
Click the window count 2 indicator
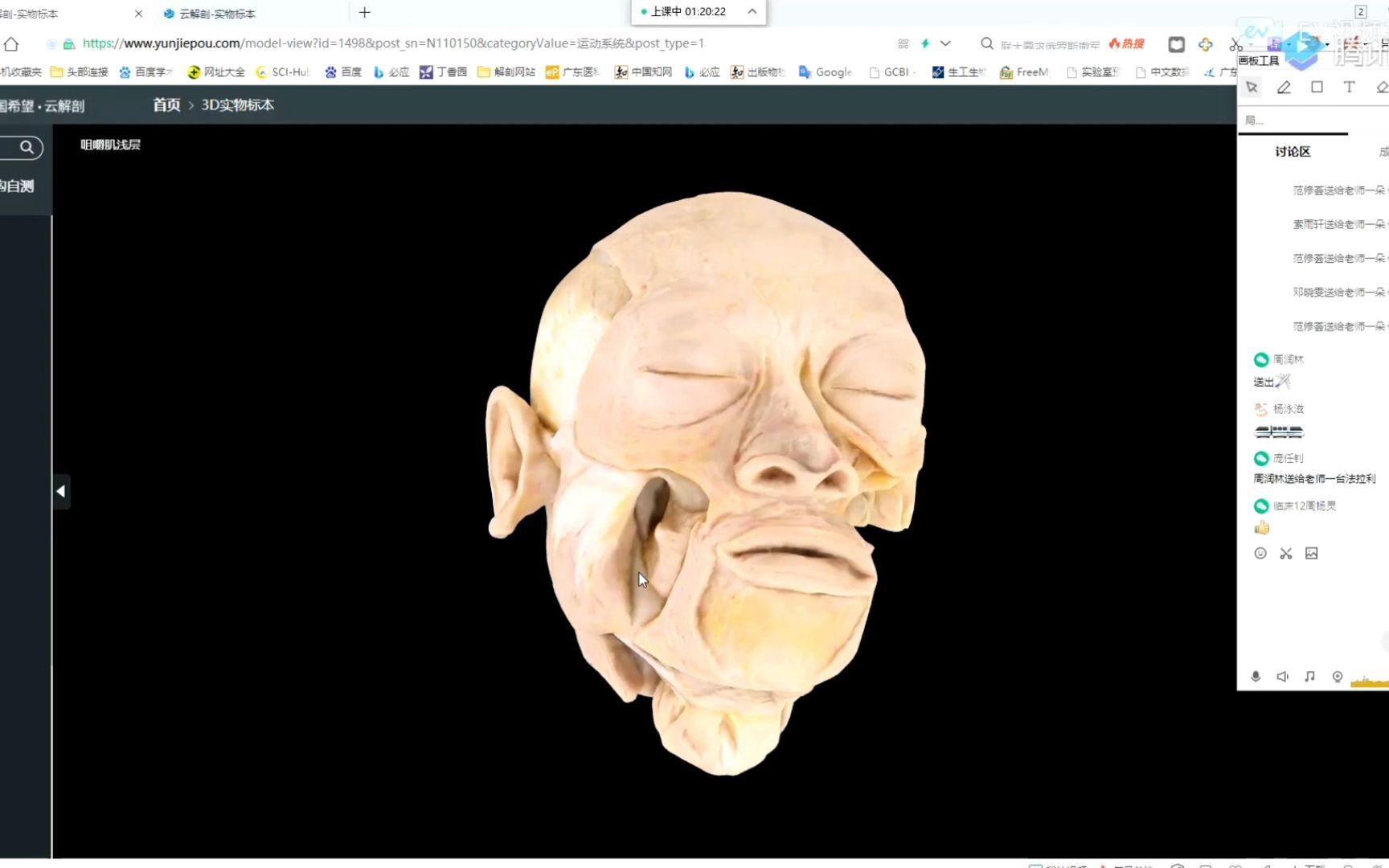pos(1361,11)
